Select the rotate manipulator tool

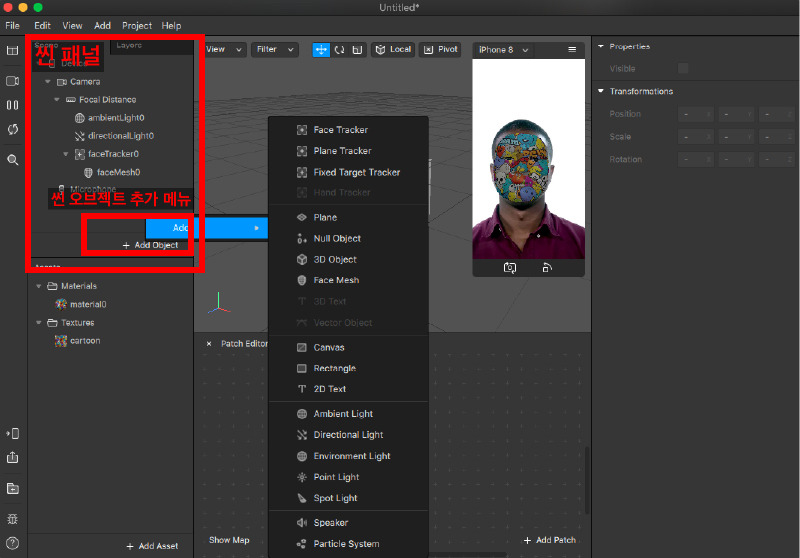pos(339,49)
